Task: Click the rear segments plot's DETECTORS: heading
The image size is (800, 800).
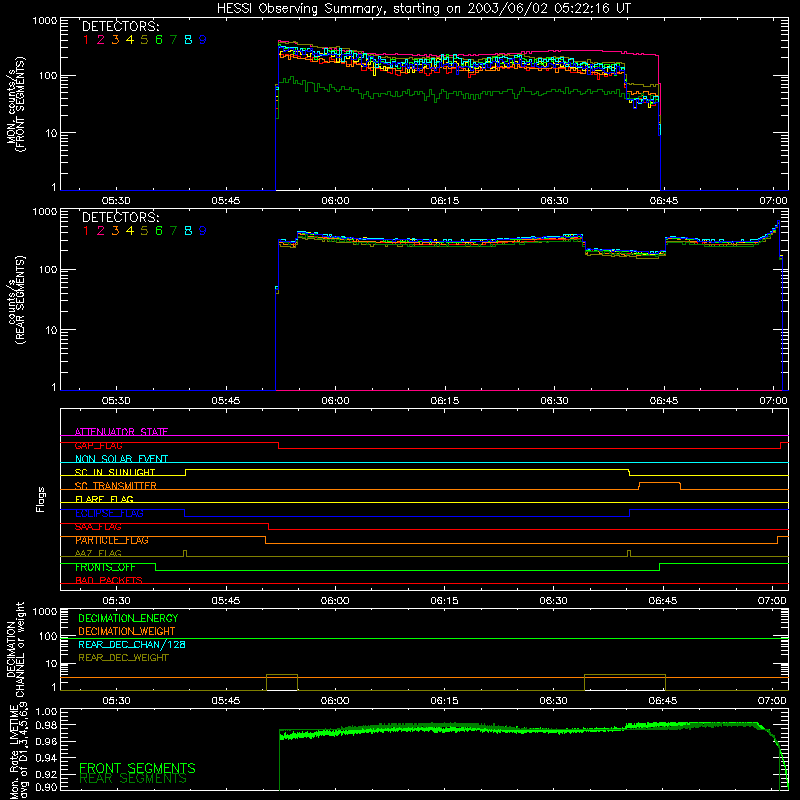Action: click(120, 217)
